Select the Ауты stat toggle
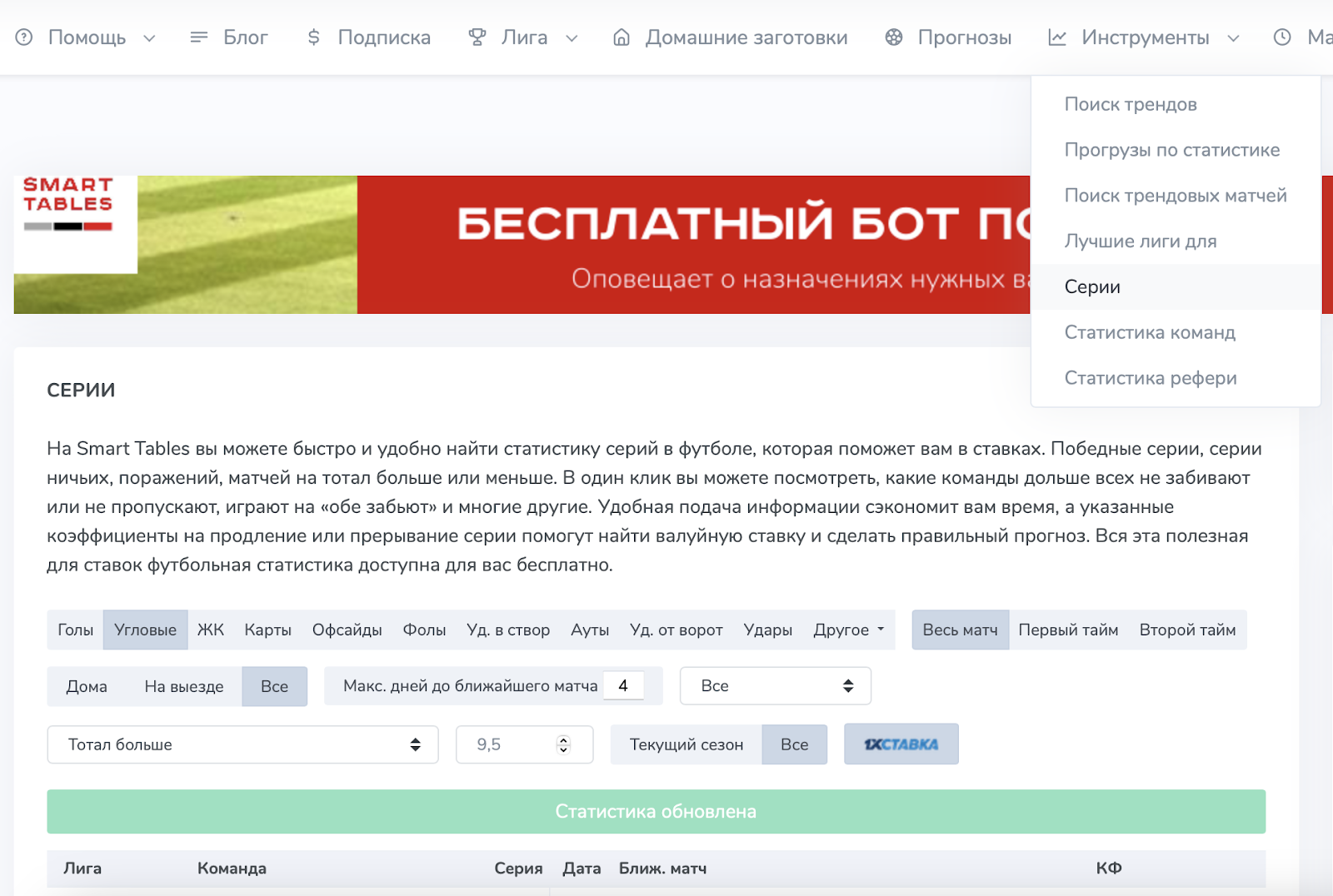The width and height of the screenshot is (1333, 896). [590, 630]
